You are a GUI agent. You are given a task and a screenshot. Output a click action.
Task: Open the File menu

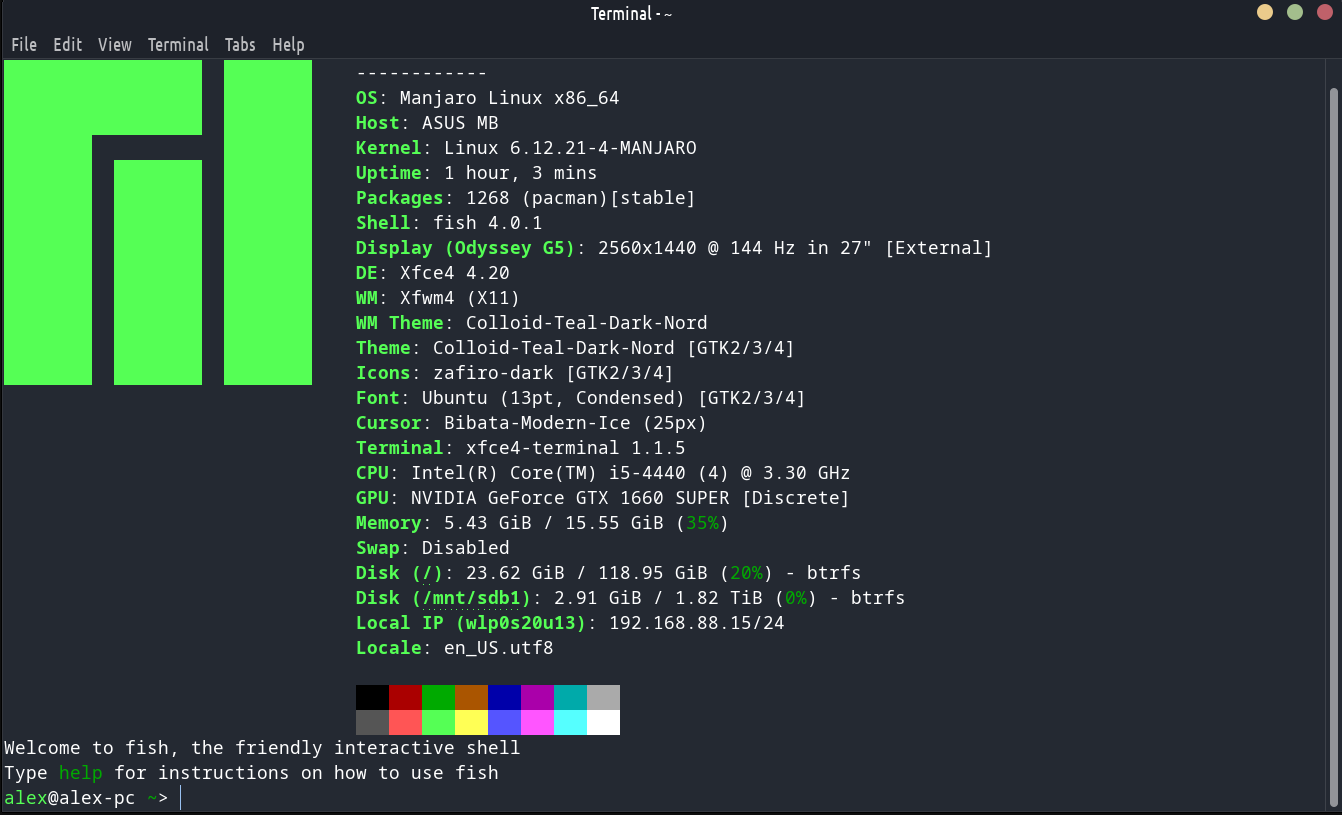(x=24, y=45)
